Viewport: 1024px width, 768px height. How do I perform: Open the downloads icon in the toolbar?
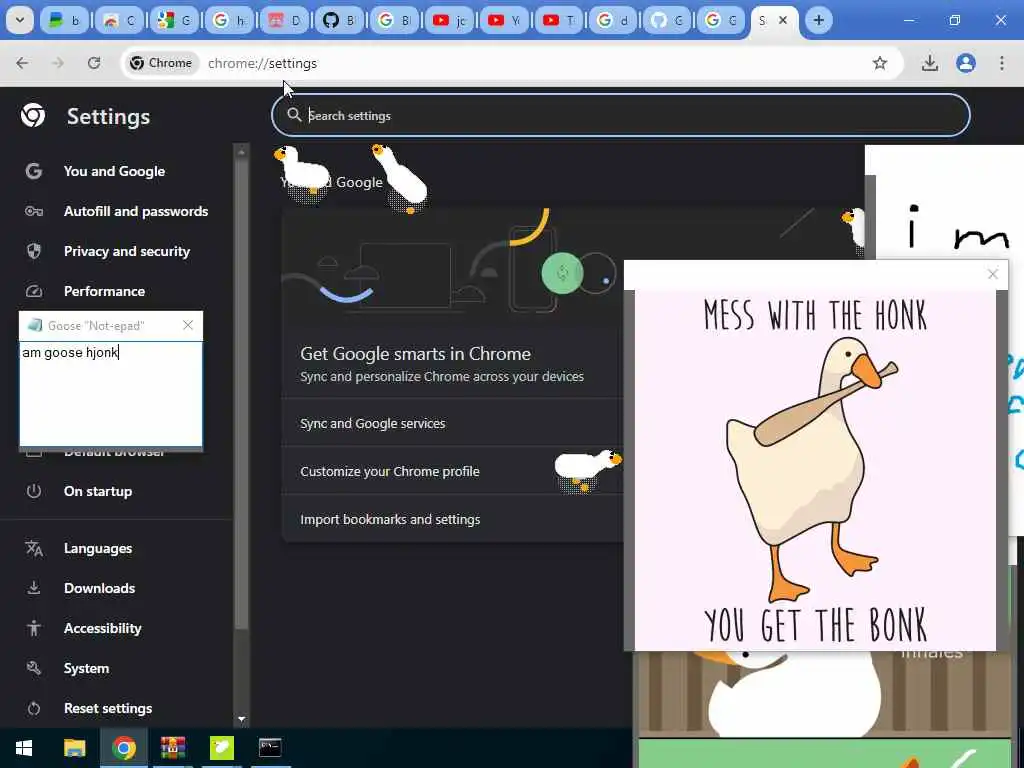tap(929, 63)
